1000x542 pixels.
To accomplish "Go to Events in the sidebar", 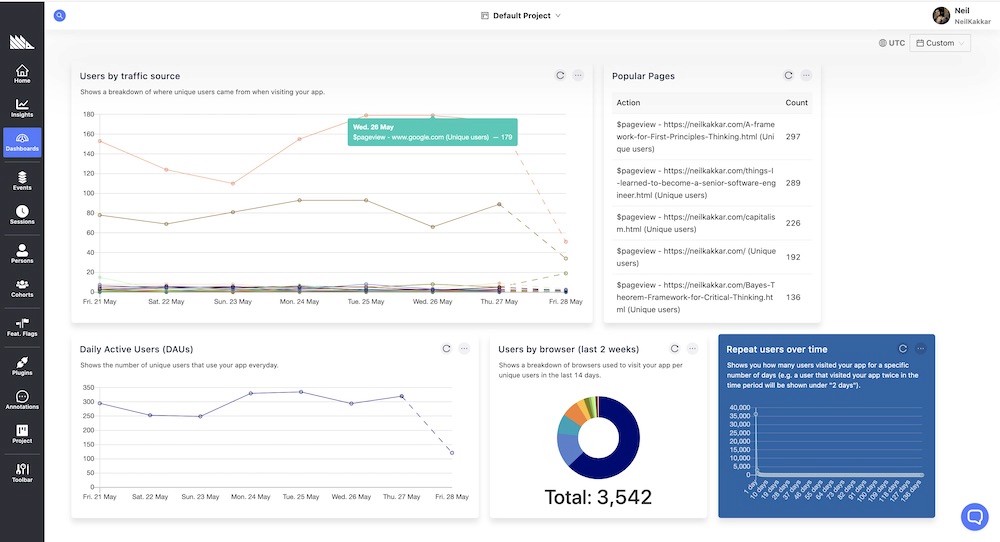I will point(22,180).
